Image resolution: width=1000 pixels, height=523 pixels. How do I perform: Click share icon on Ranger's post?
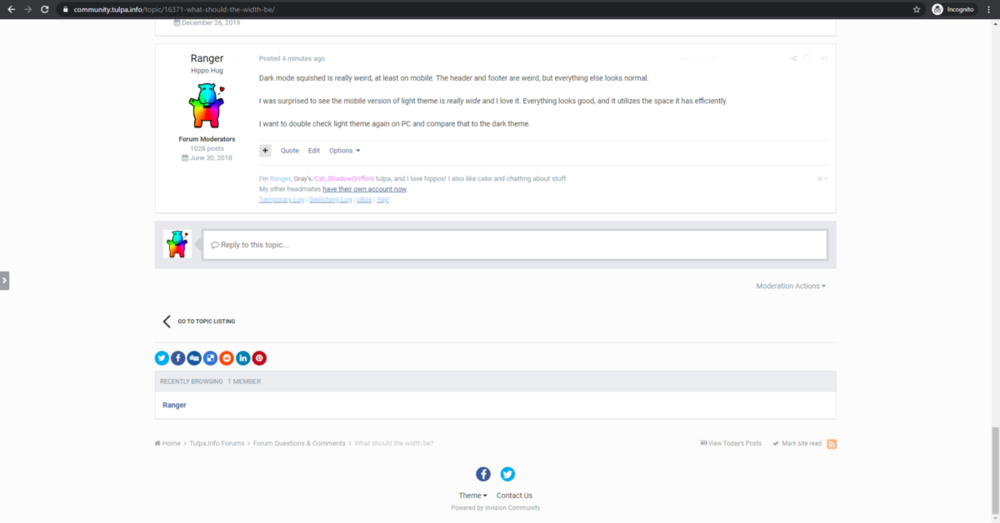point(794,59)
